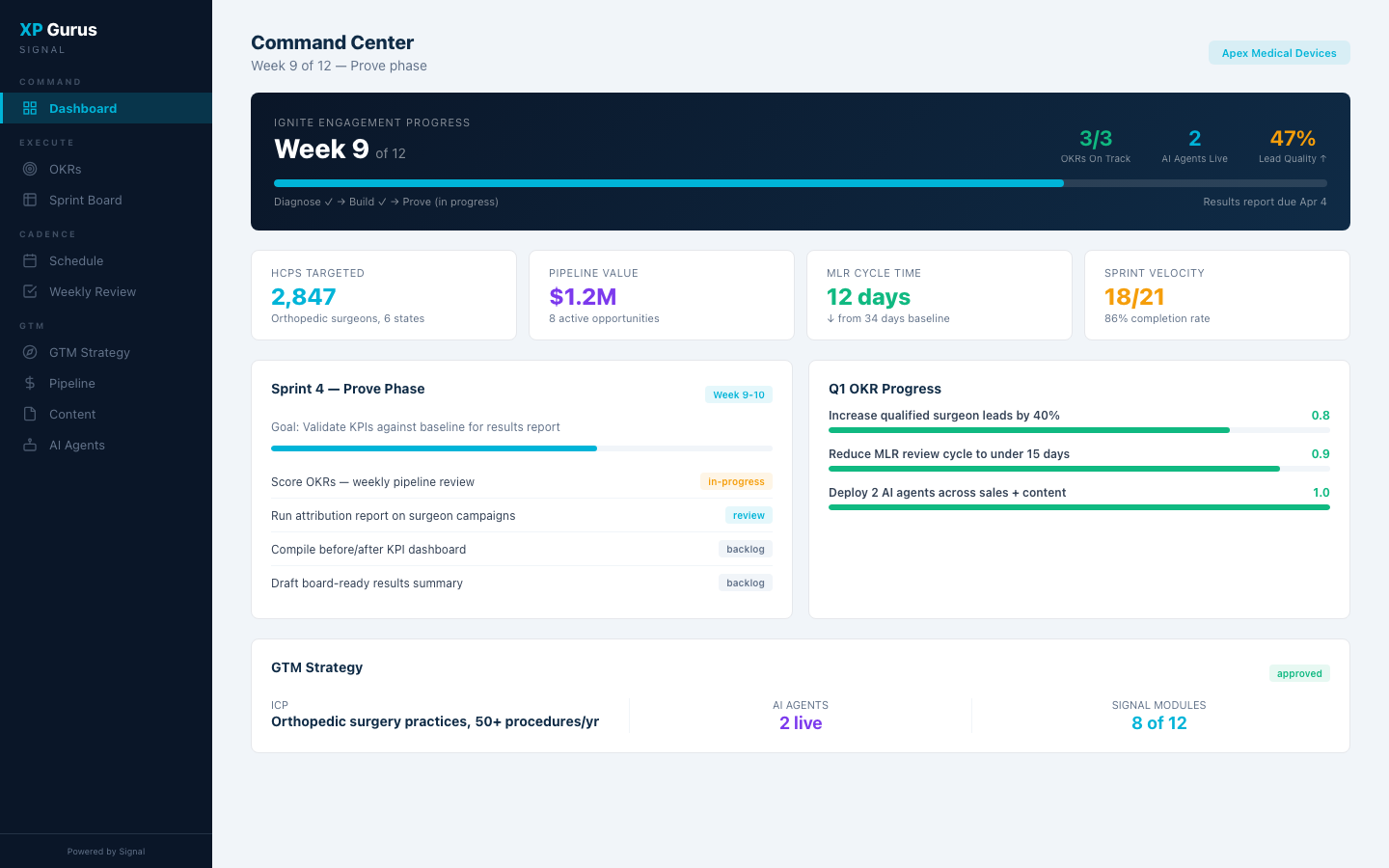Open the AI Agents sidebar entry

77,445
